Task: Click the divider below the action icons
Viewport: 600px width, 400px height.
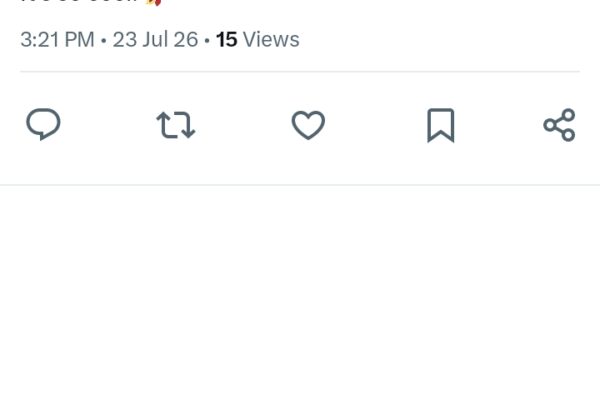Action: click(300, 185)
